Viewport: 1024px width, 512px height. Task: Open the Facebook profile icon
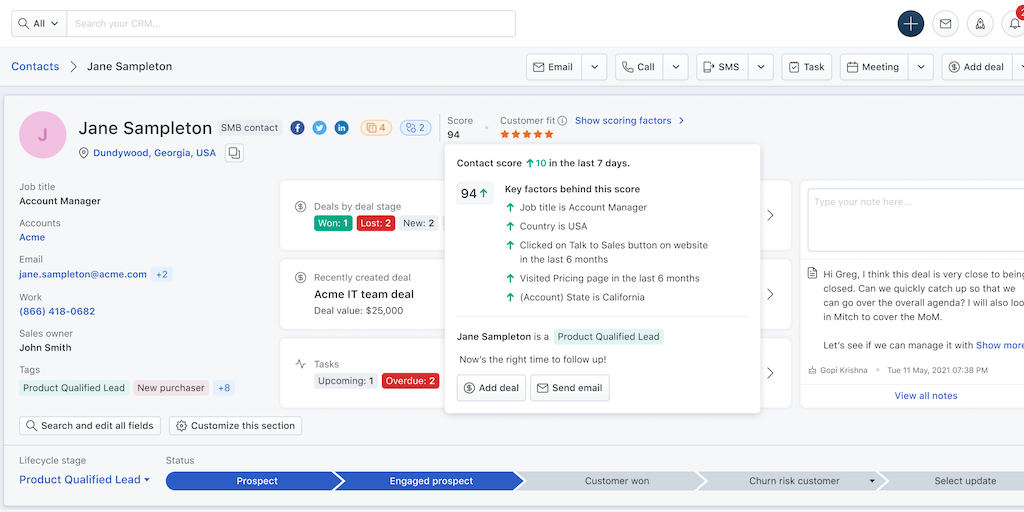tap(297, 128)
